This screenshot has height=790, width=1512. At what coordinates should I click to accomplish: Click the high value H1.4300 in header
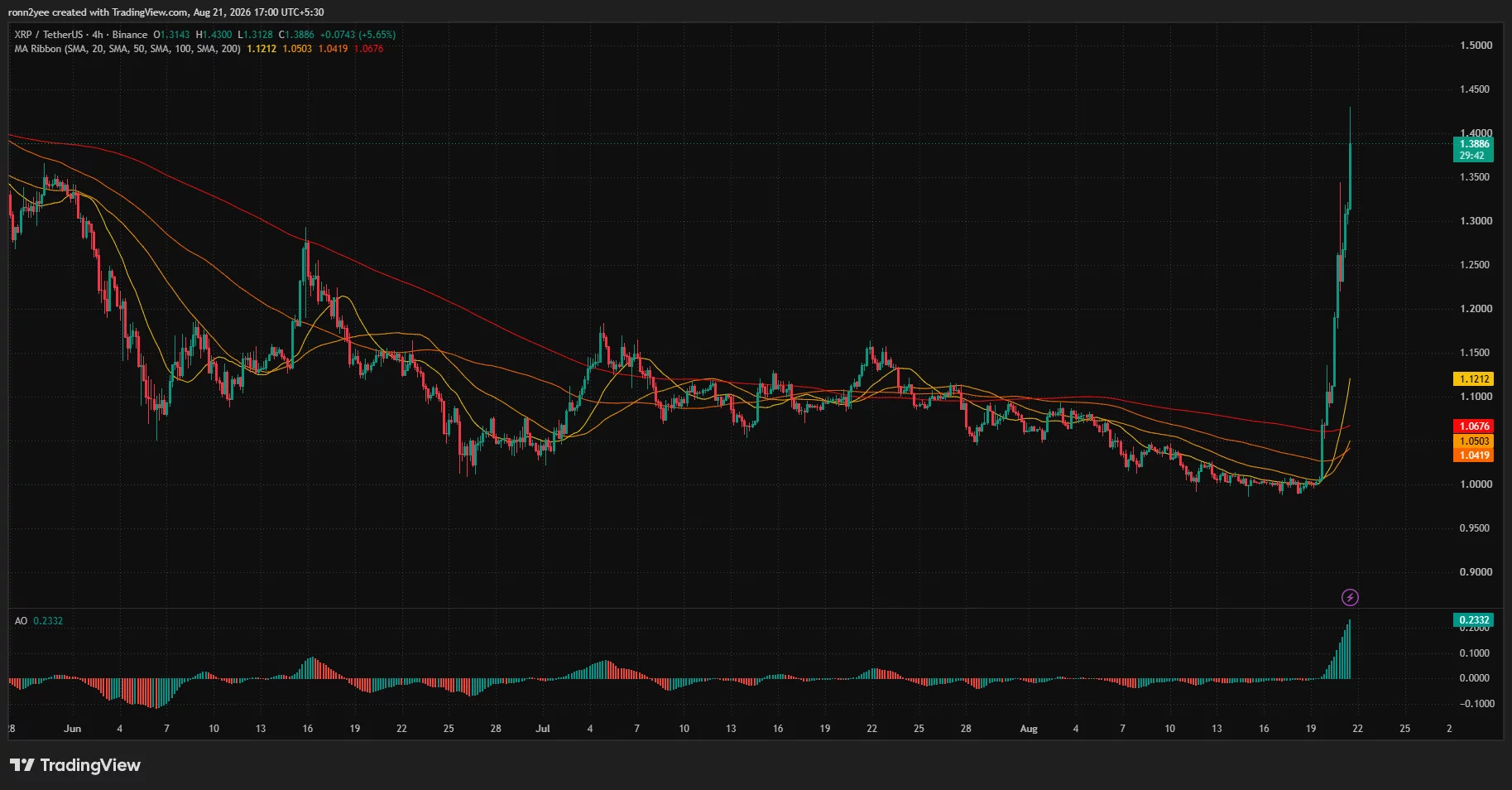pos(214,35)
